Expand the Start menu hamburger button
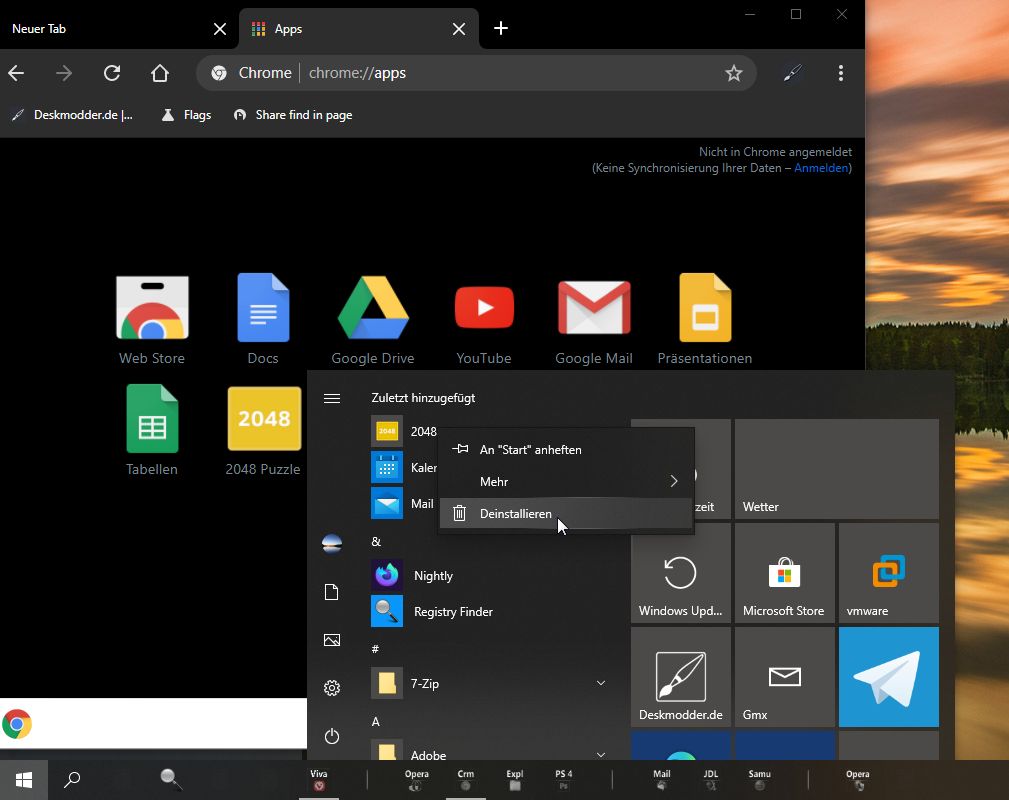Viewport: 1009px width, 800px height. (332, 398)
